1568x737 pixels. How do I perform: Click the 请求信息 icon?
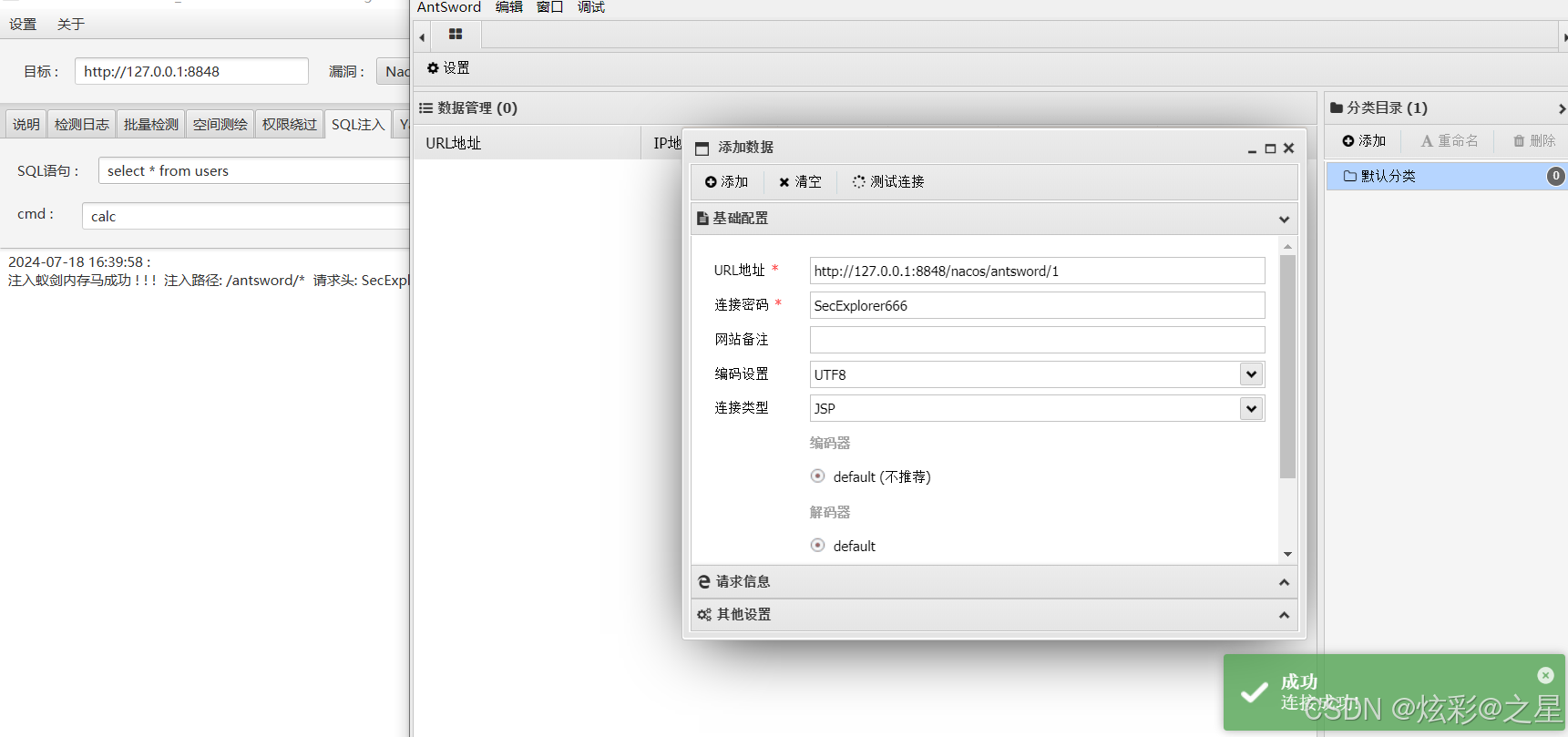704,582
